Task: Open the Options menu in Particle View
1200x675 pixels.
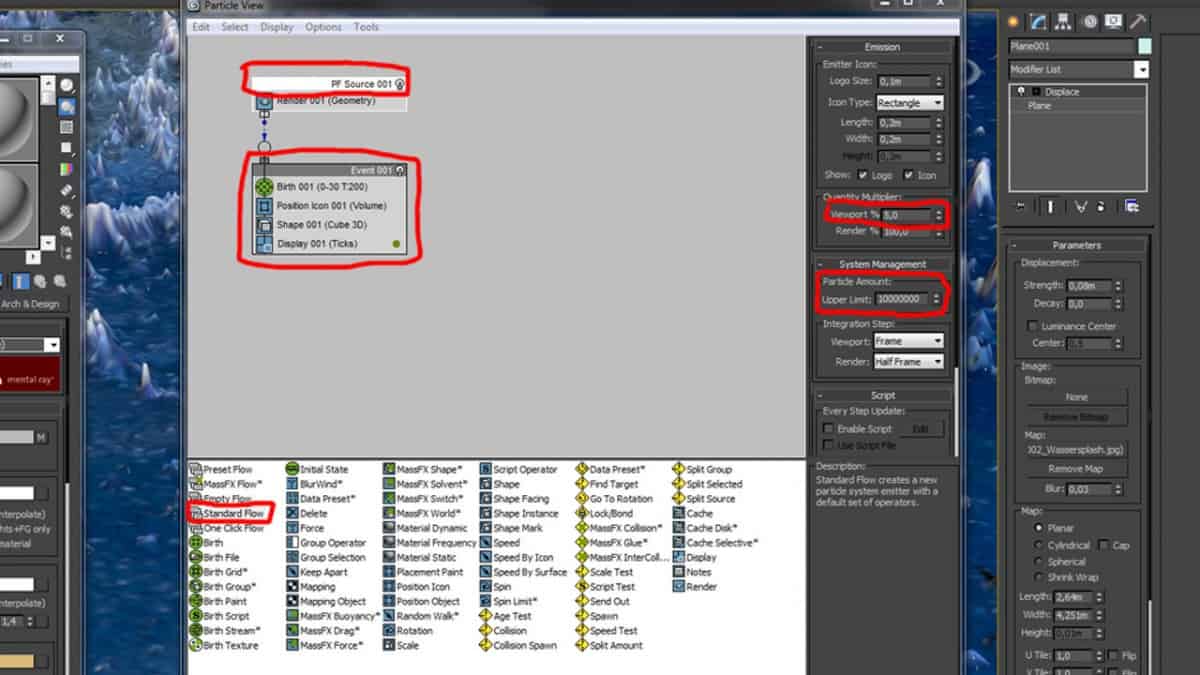Action: point(323,27)
